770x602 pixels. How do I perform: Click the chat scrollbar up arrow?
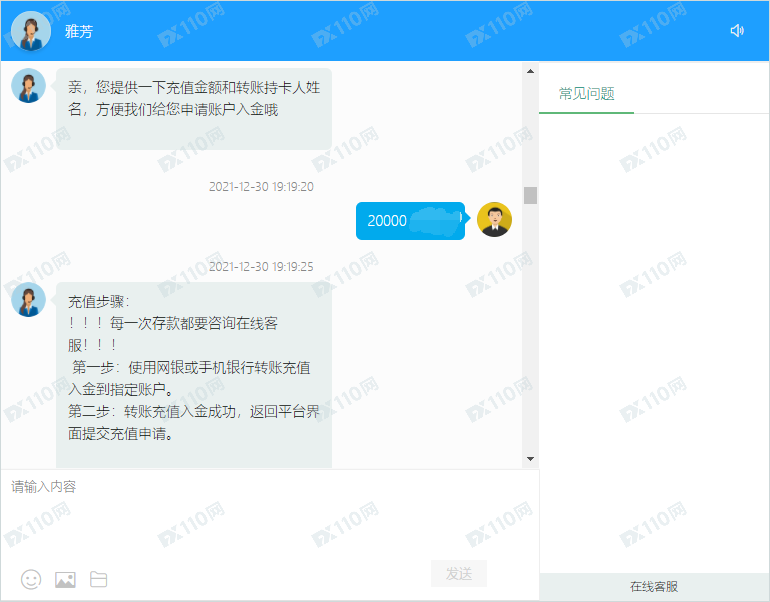(530, 72)
